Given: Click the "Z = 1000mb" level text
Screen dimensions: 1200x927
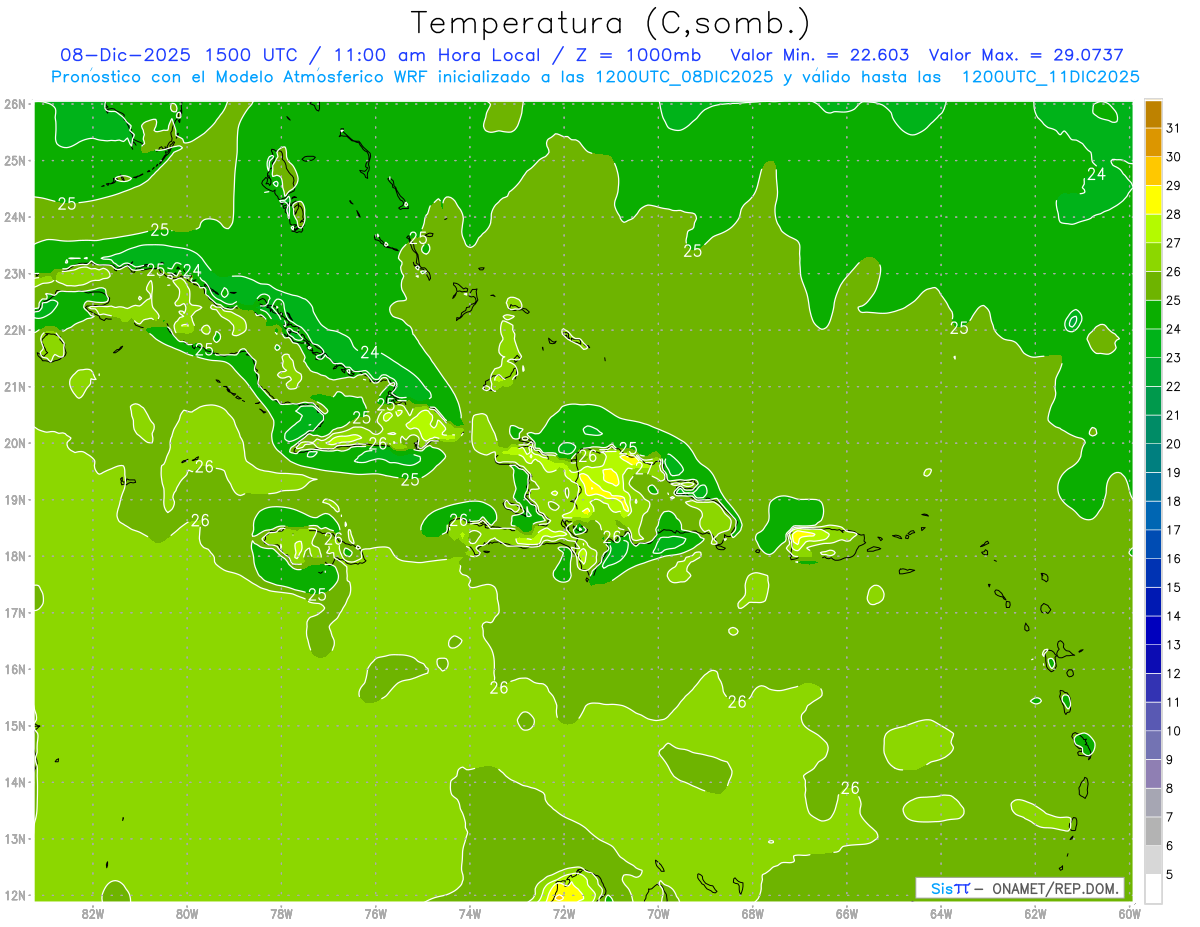Looking at the screenshot, I should pyautogui.click(x=633, y=55).
